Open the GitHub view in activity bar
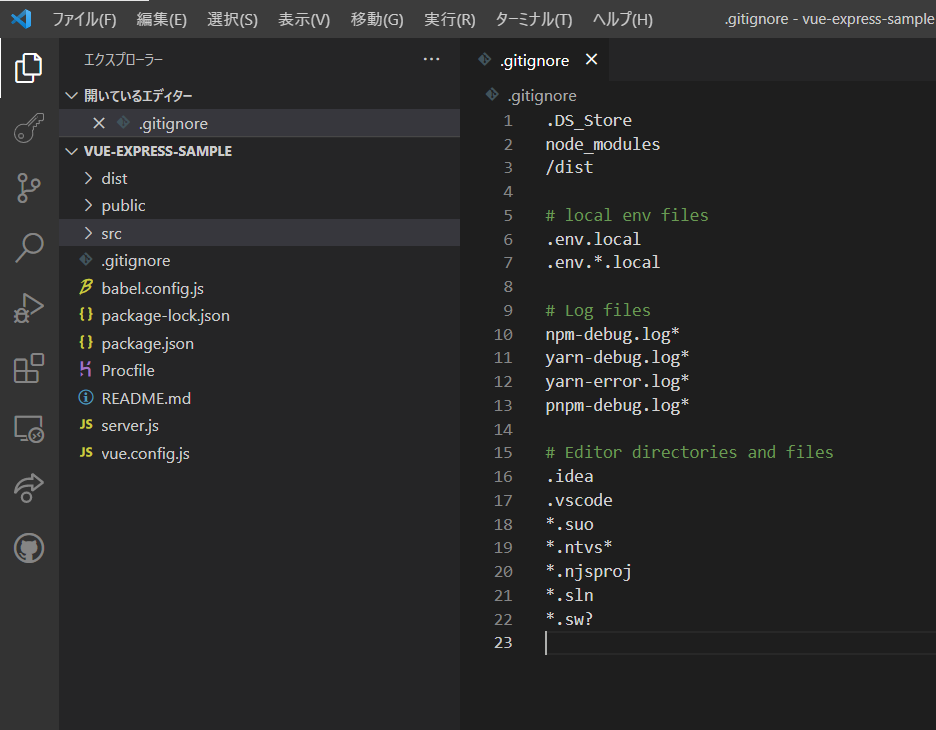The height and width of the screenshot is (730, 936). point(29,548)
